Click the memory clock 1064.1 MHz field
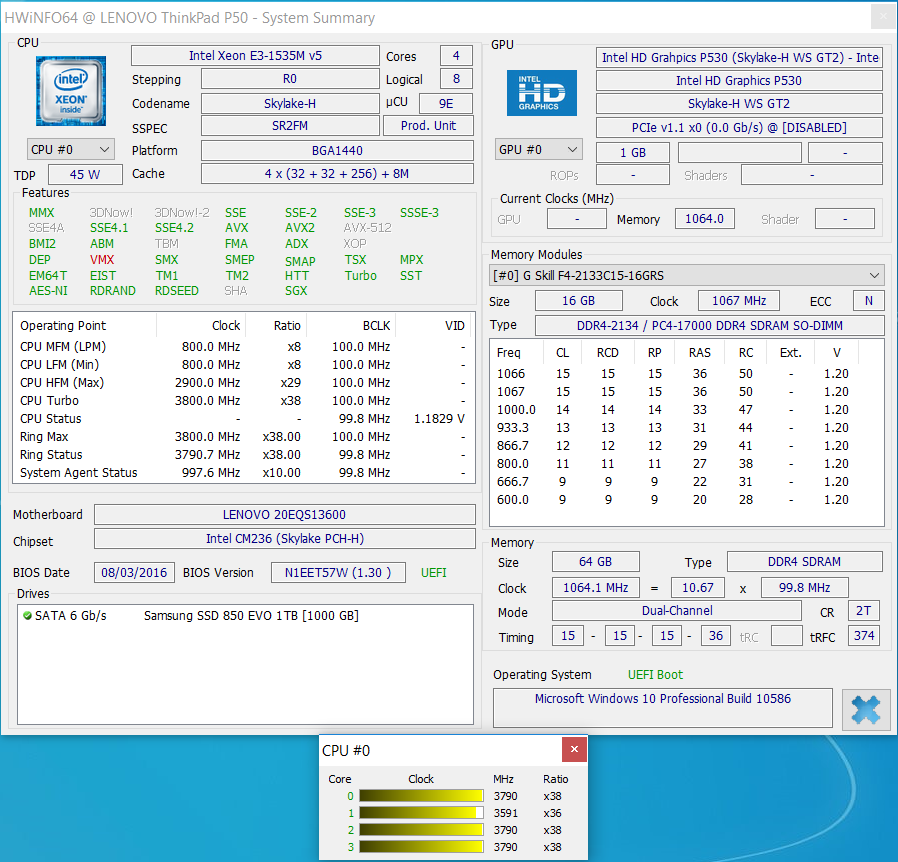 tap(596, 588)
